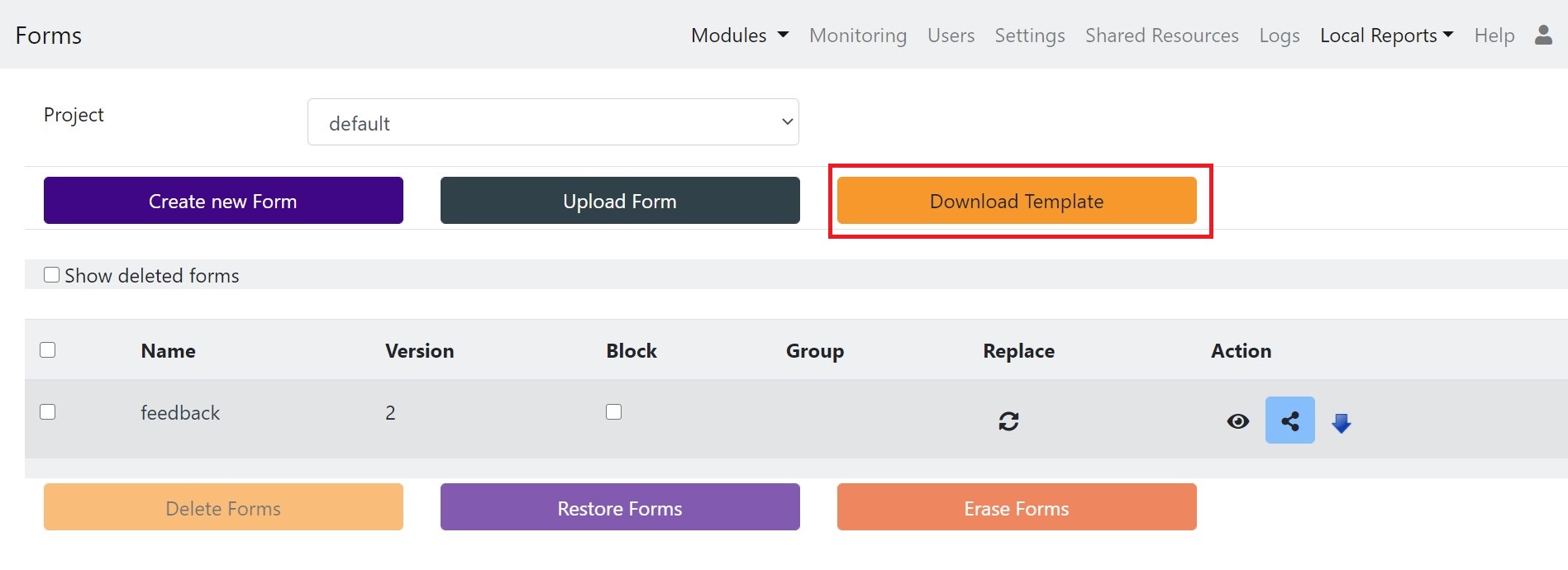Expand the Modules dropdown menu
Image resolution: width=1568 pixels, height=570 pixels.
click(x=739, y=36)
